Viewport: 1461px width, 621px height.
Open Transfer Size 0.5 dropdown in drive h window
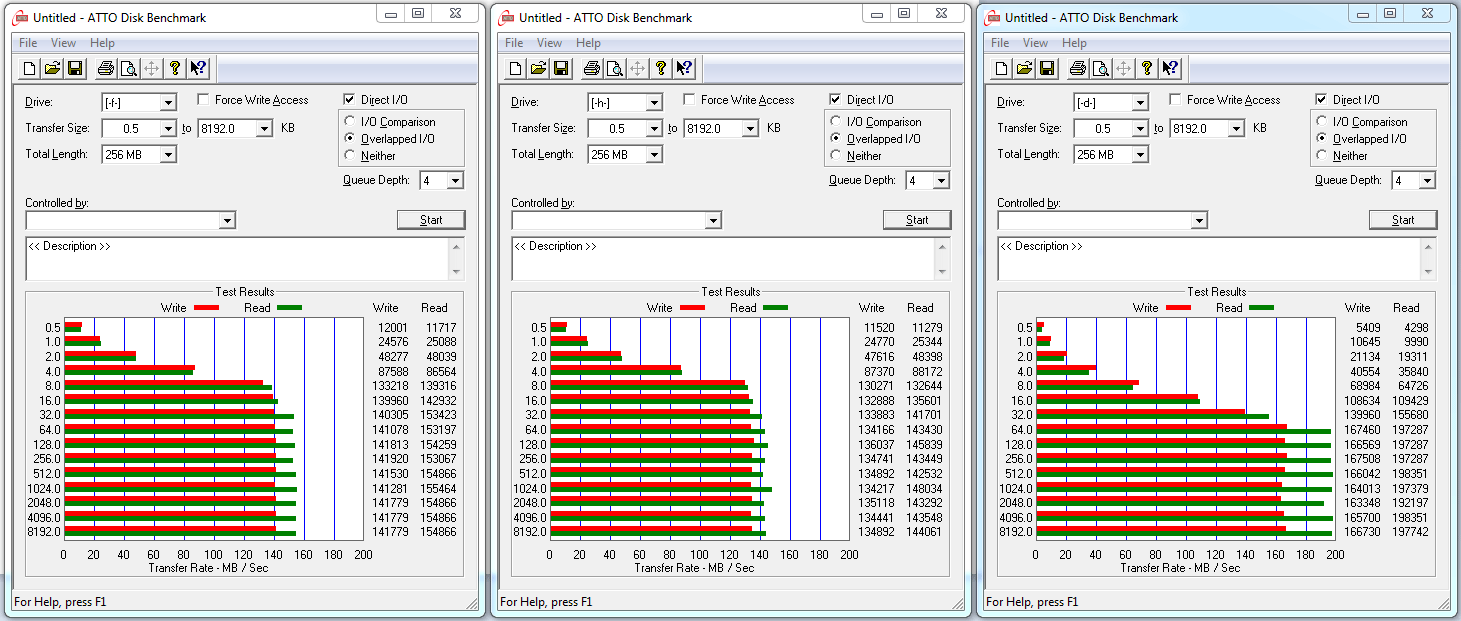pos(654,128)
